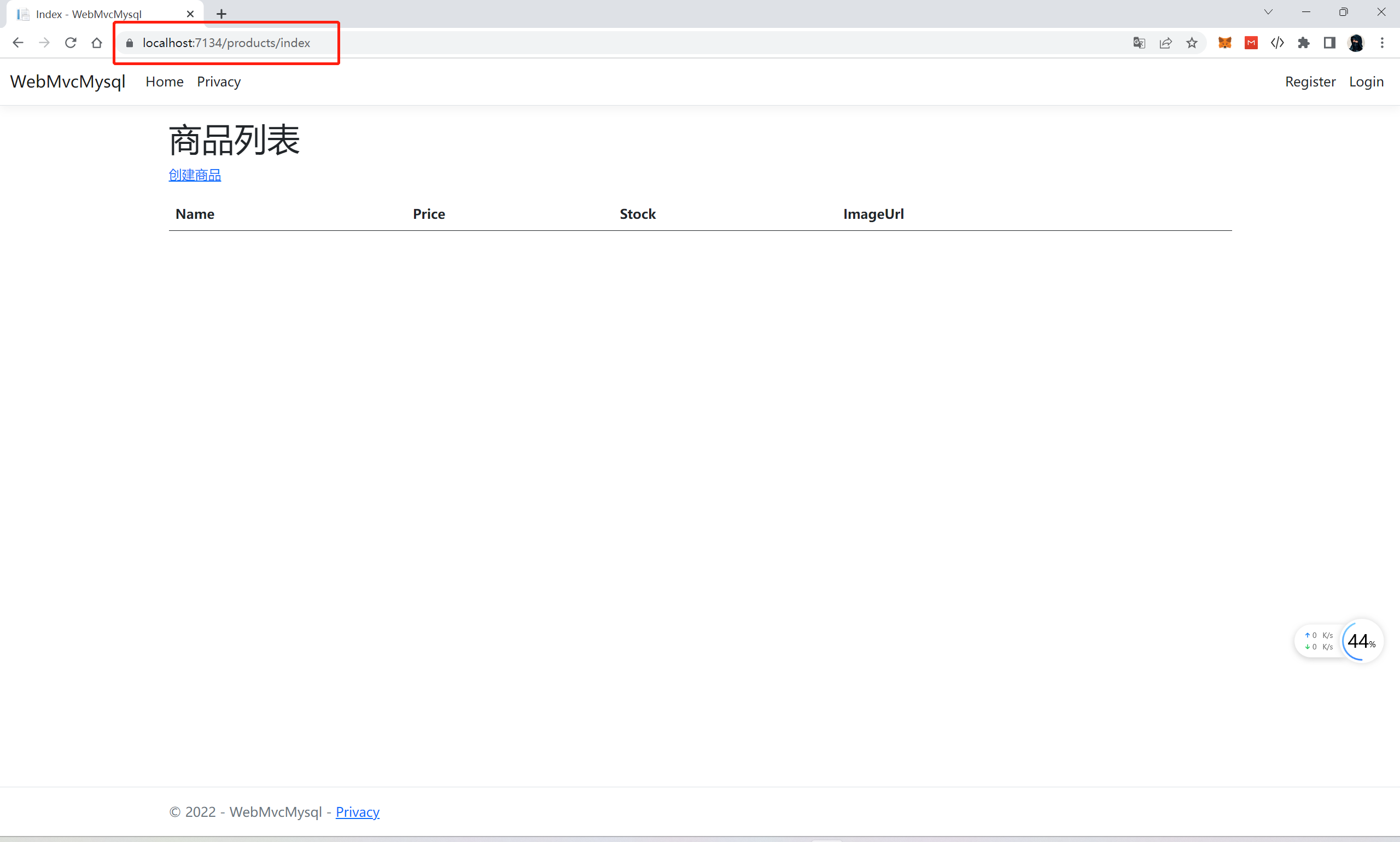Click the 44% memory usage floating widget
The height and width of the screenshot is (842, 1400).
(1361, 641)
